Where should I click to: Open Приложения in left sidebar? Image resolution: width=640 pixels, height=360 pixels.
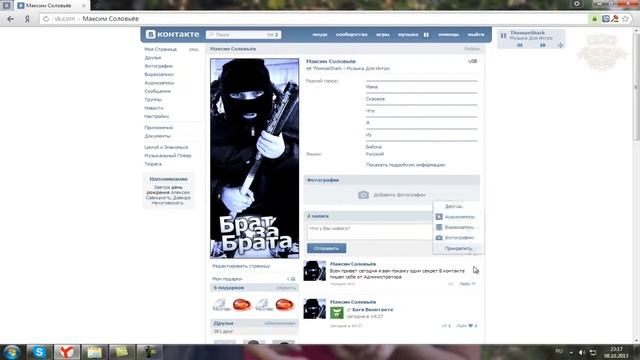point(158,127)
